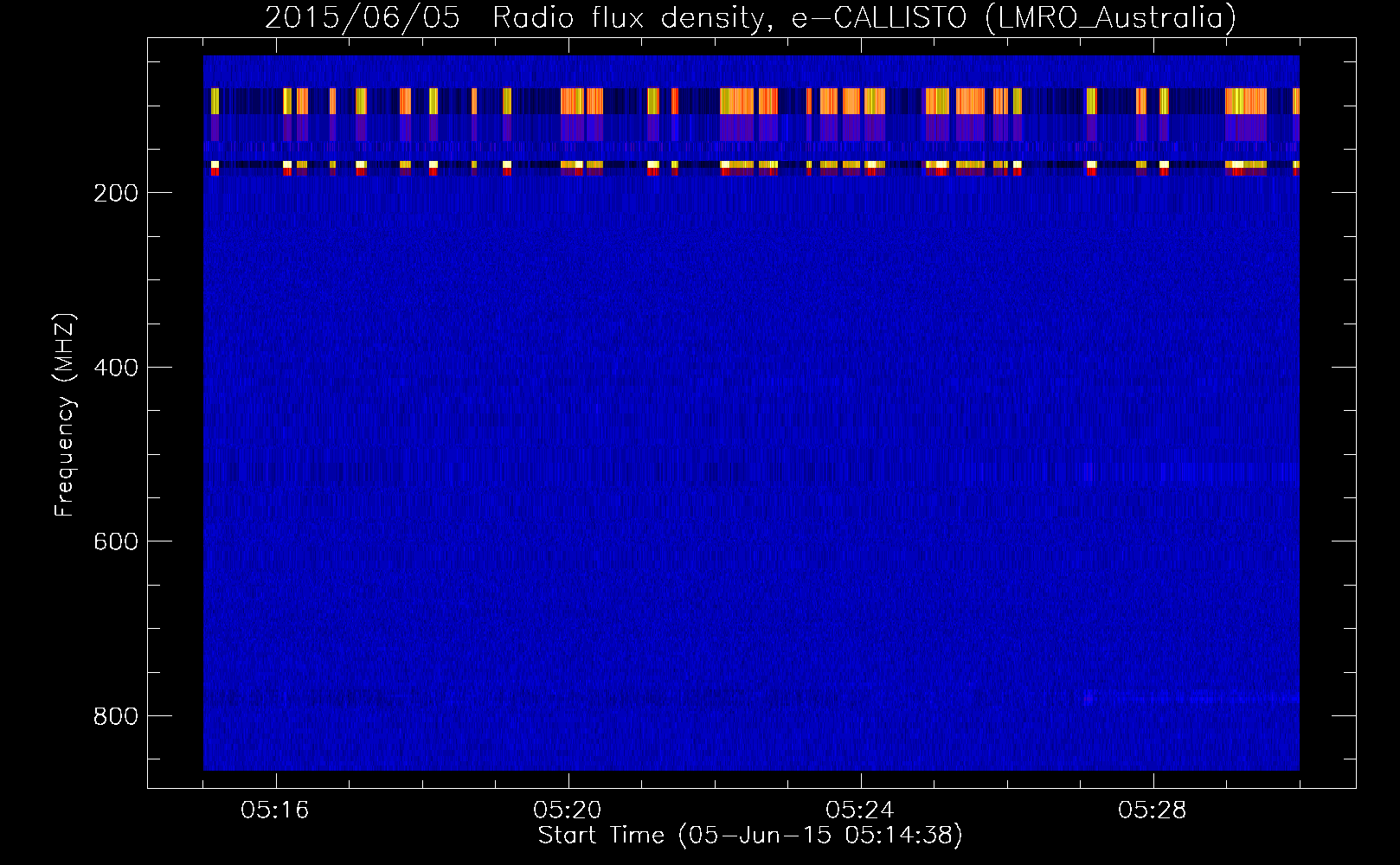Select the 05:24 time tick label
This screenshot has height=865, width=1400.
click(x=860, y=811)
